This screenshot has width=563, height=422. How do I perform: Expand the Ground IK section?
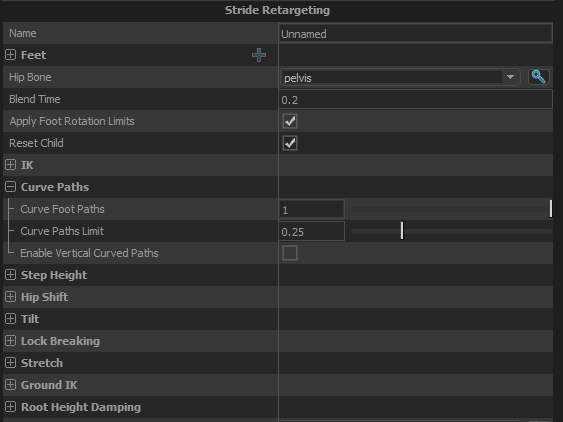point(11,385)
